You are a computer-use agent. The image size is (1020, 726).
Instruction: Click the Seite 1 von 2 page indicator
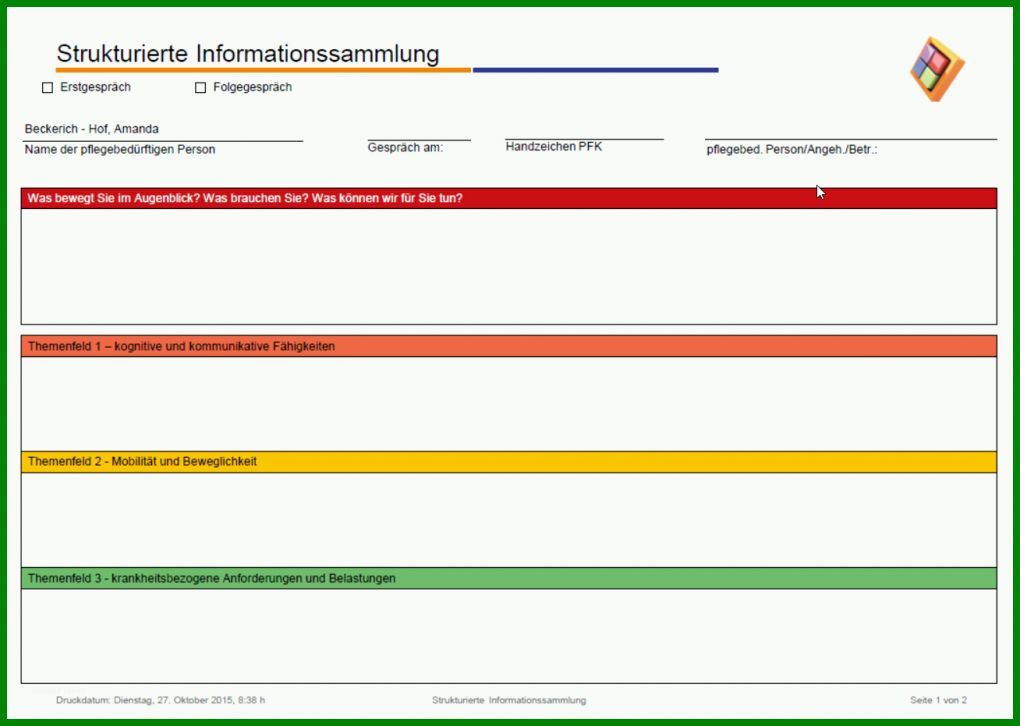(938, 700)
